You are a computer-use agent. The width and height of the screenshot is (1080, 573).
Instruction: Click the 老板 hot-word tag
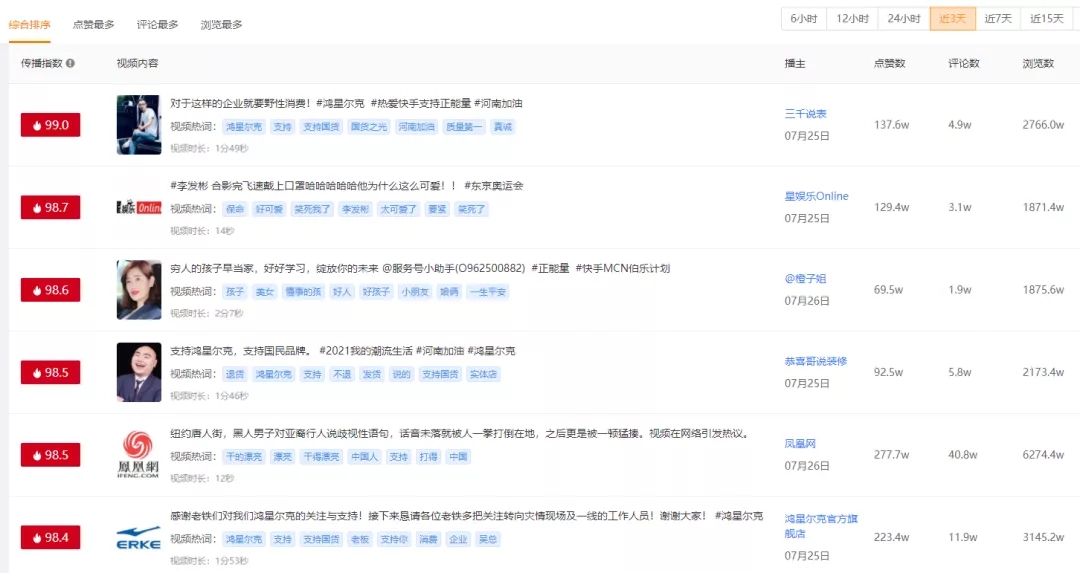[360, 539]
